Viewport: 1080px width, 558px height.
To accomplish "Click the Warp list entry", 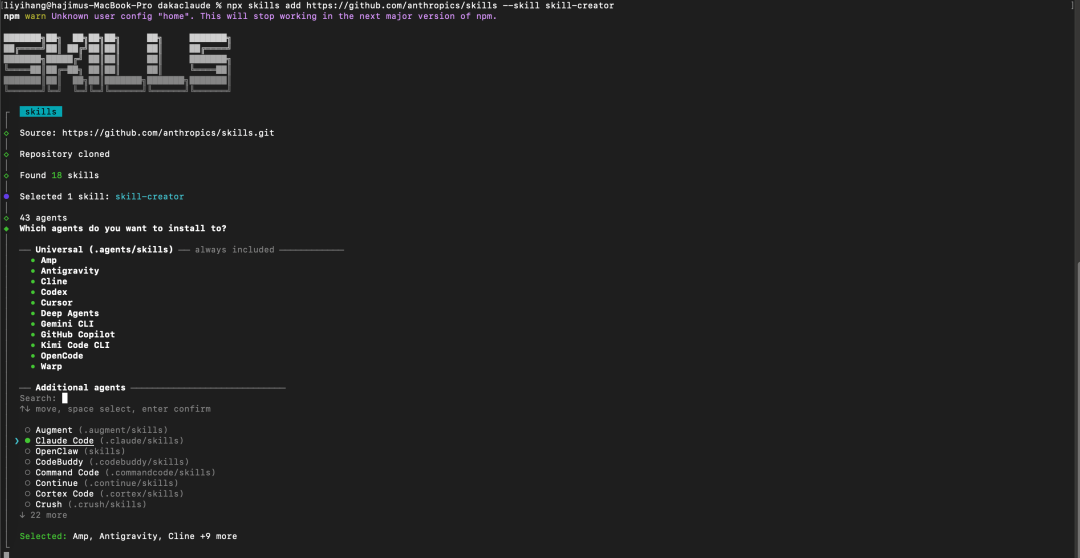I will click(x=51, y=366).
